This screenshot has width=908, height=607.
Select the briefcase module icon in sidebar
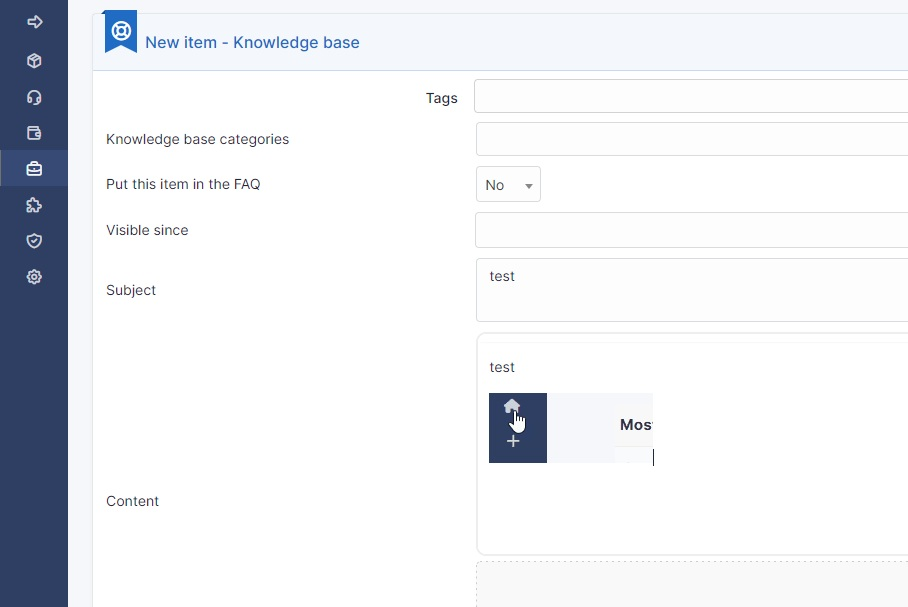coord(33,169)
